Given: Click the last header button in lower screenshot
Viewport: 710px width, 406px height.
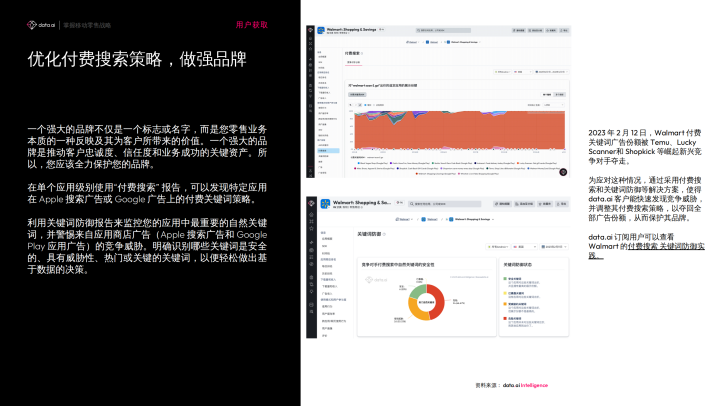Looking at the screenshot, I should (x=561, y=204).
